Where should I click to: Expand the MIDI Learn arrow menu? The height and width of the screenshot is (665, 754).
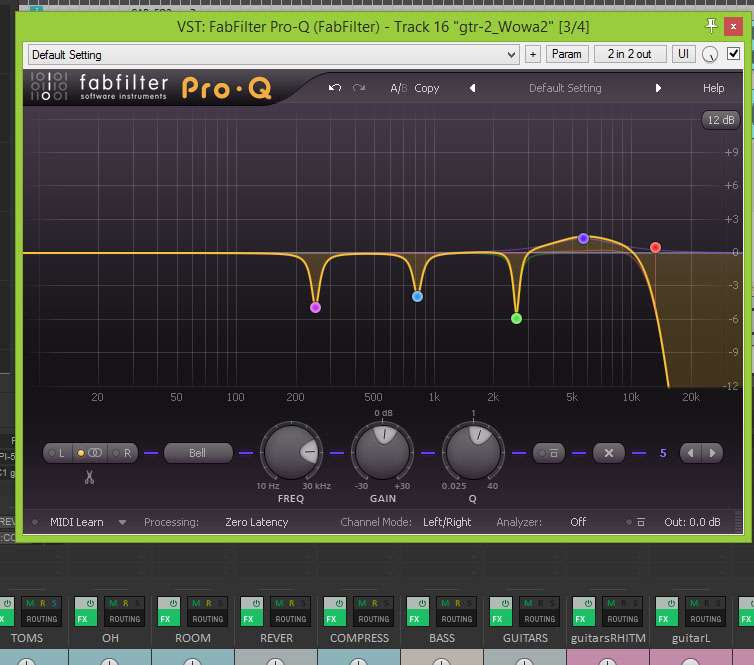tap(122, 522)
